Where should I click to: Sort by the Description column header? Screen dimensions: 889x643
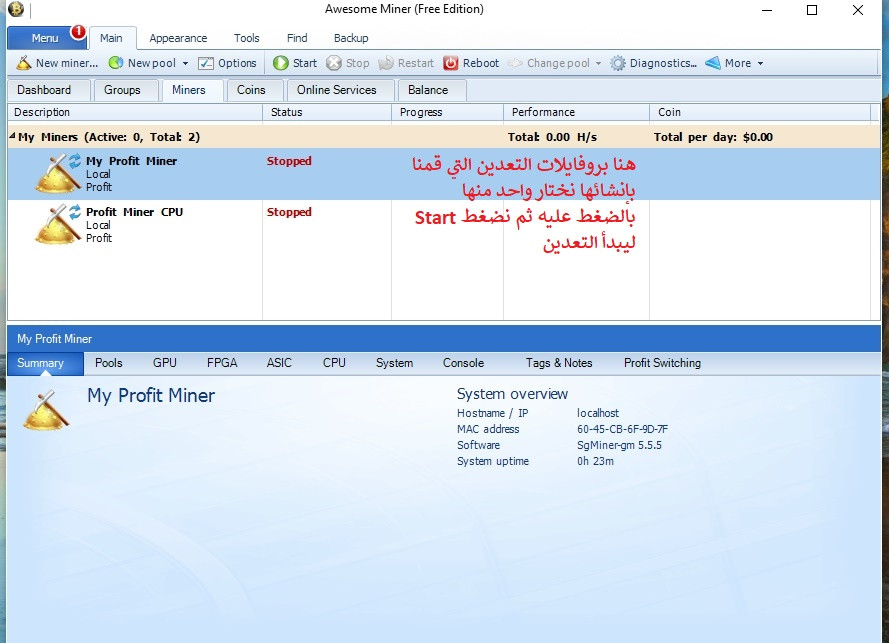pyautogui.click(x=135, y=112)
